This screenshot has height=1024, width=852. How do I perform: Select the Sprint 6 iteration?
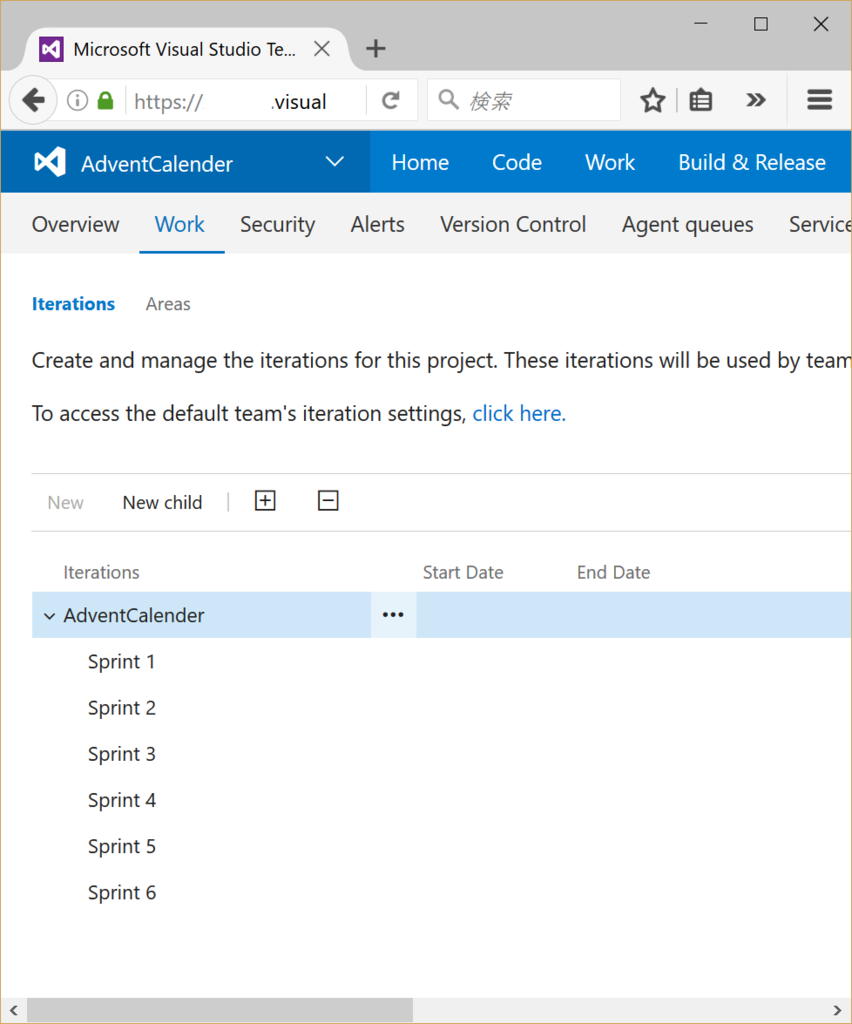coord(121,893)
